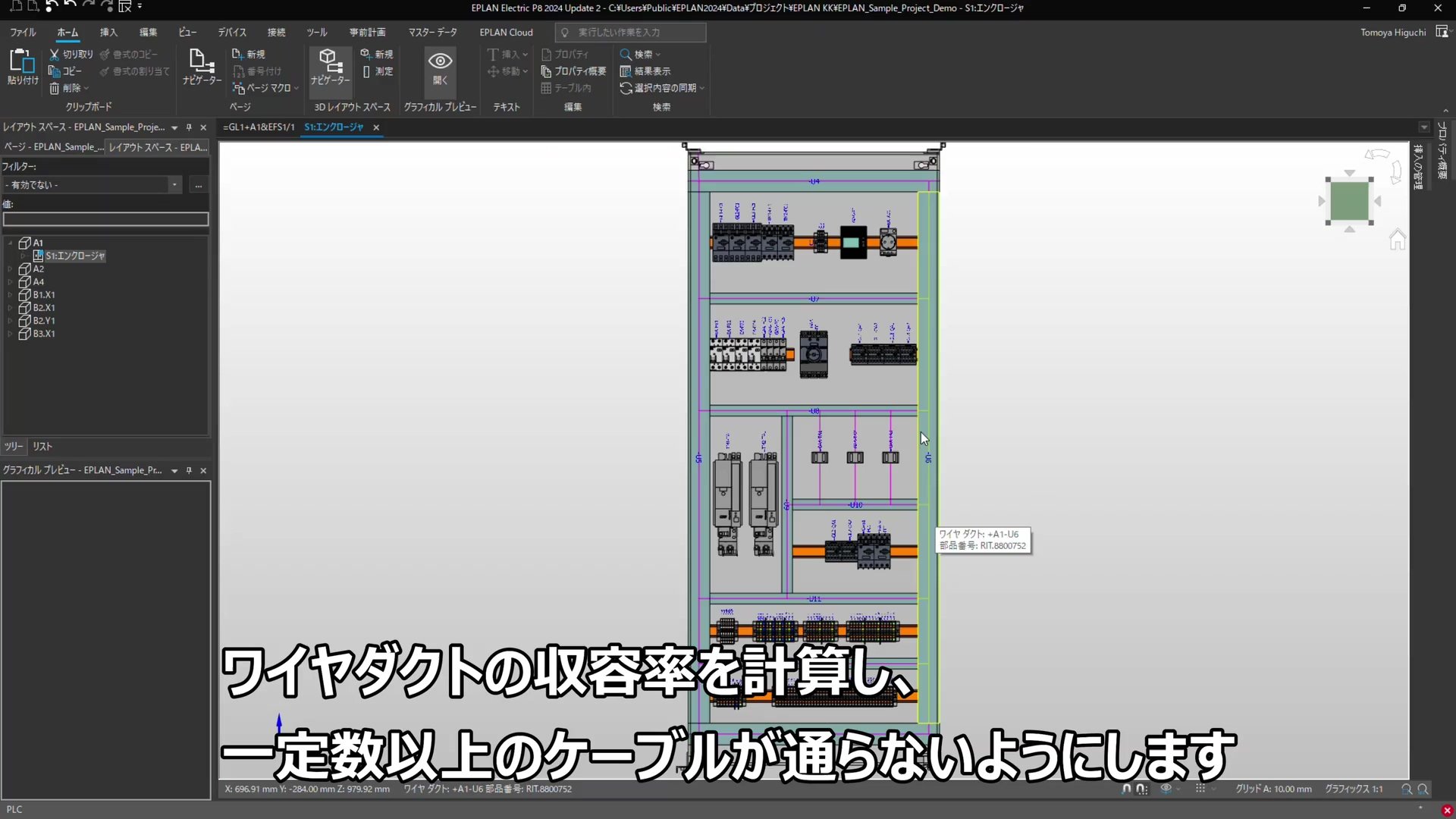Screen dimensions: 1456x819
Task: Click wire duct -U6 in the enclosure
Action: [928, 457]
